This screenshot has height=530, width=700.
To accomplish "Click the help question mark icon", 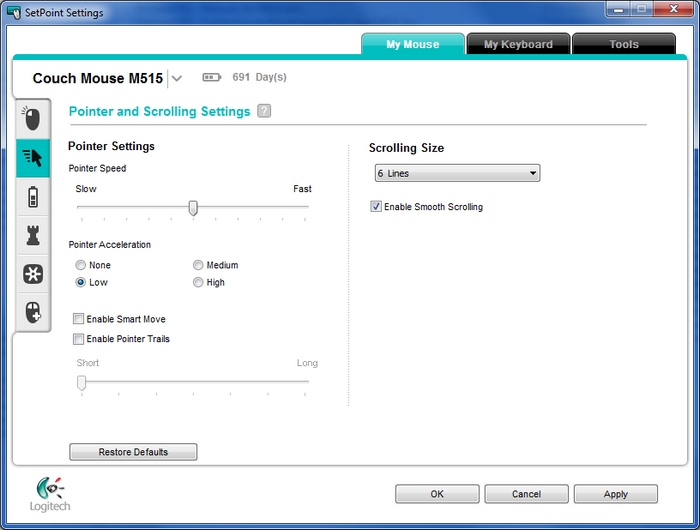I will (x=264, y=111).
